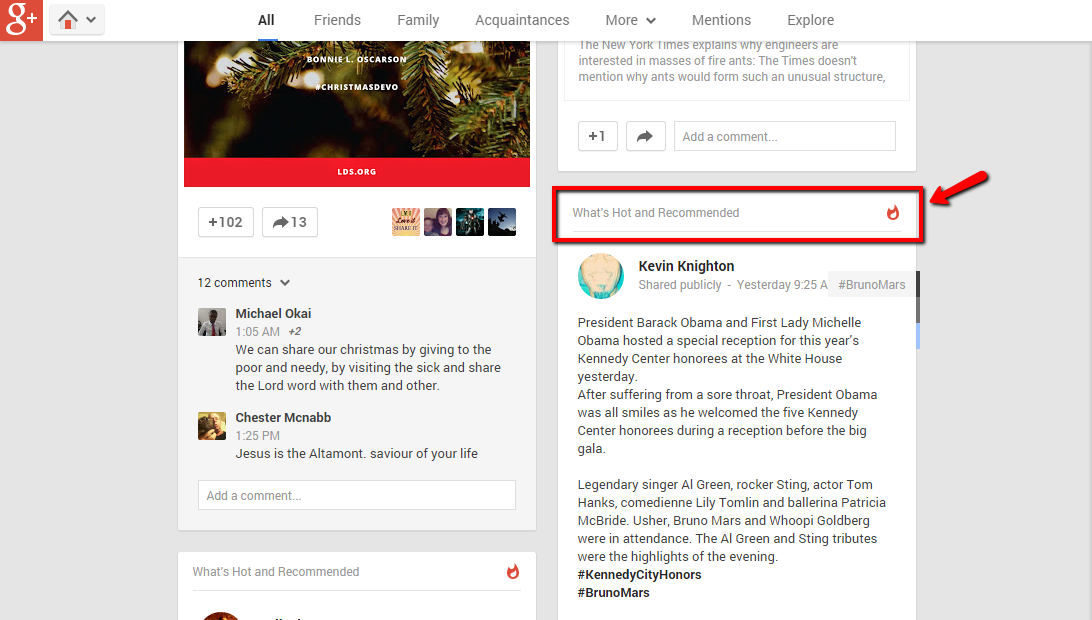Open the Home navigation dropdown
Viewport: 1092px width, 620px height.
coord(77,20)
